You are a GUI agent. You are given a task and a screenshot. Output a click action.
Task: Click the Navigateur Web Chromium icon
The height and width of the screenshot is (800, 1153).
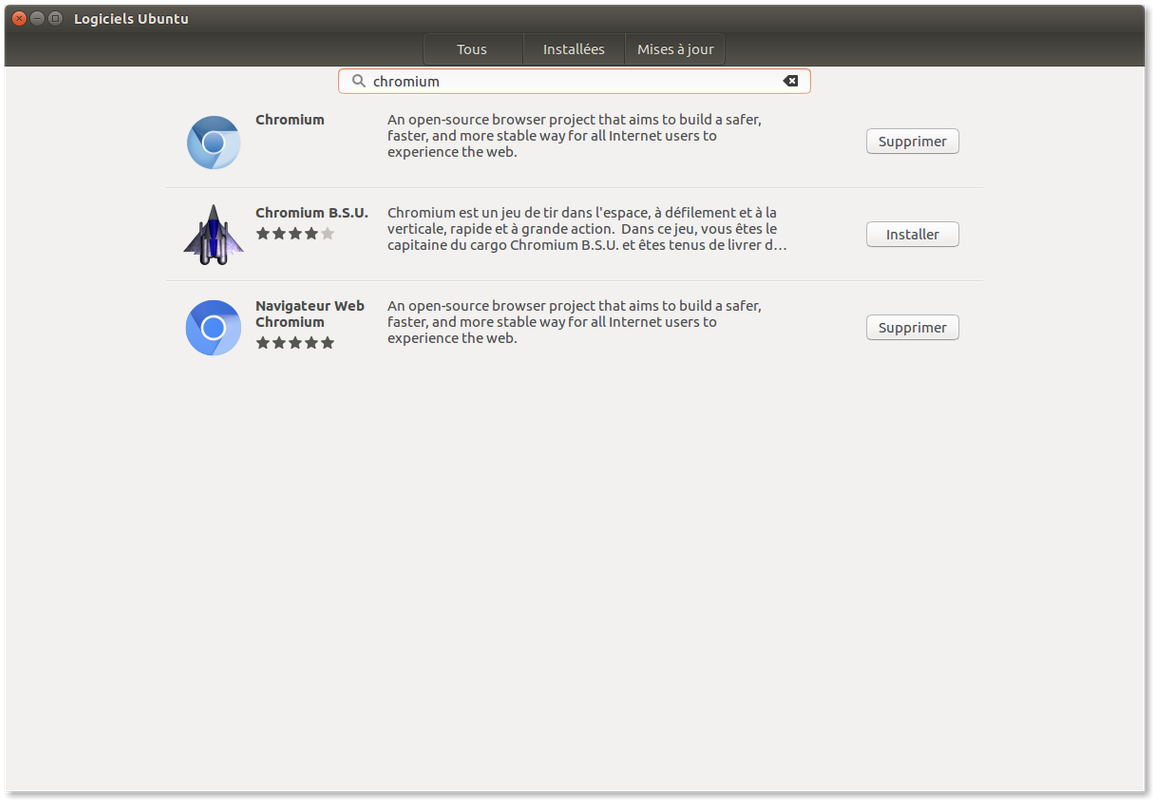[213, 328]
